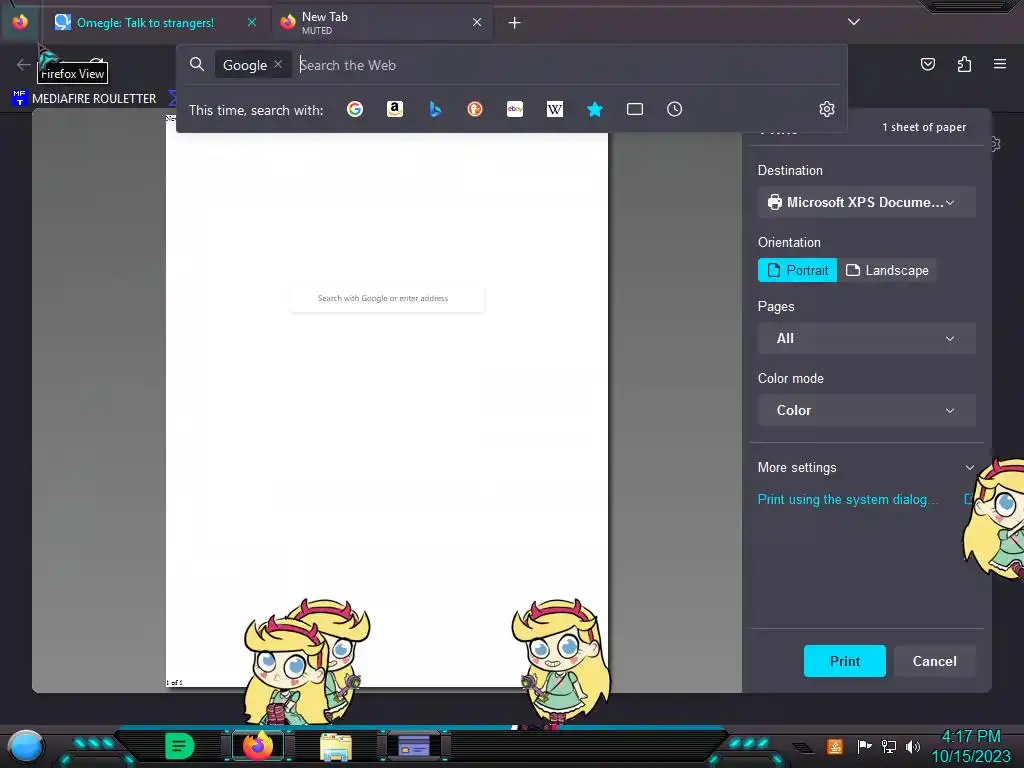Image resolution: width=1024 pixels, height=768 pixels.
Task: Expand More settings section
Action: (867, 468)
